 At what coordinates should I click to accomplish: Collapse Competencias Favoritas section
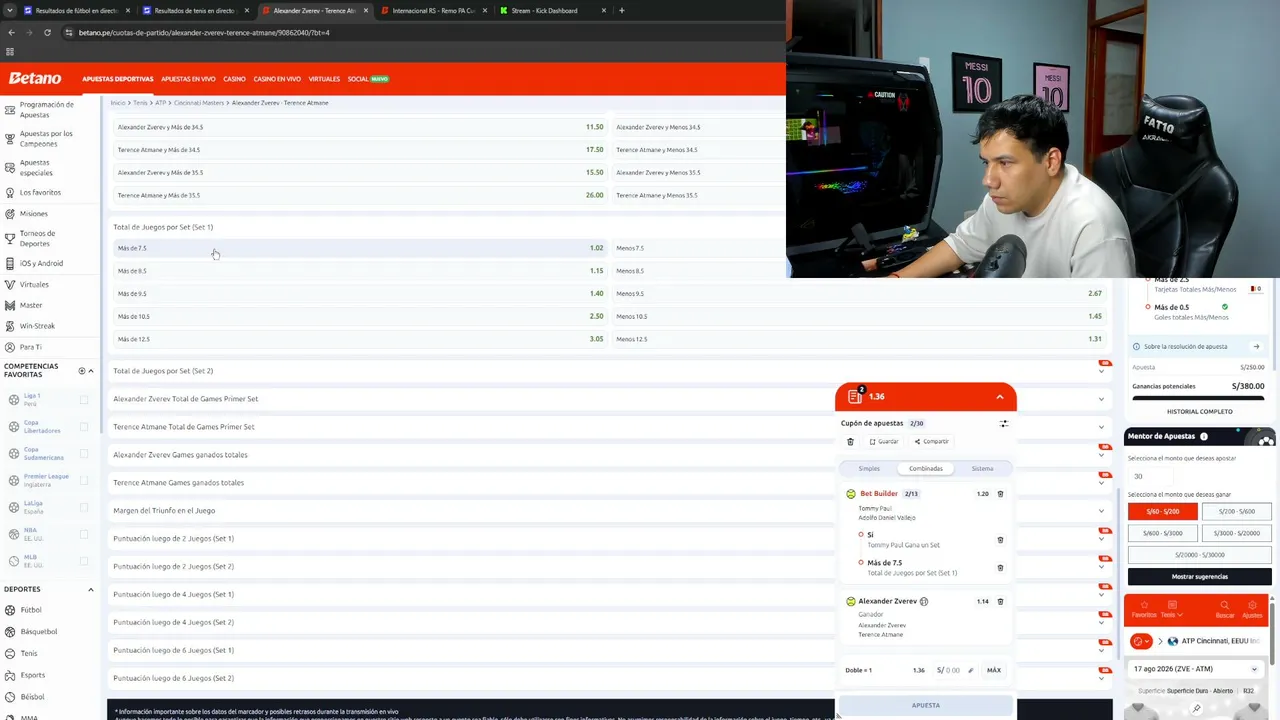click(x=91, y=371)
